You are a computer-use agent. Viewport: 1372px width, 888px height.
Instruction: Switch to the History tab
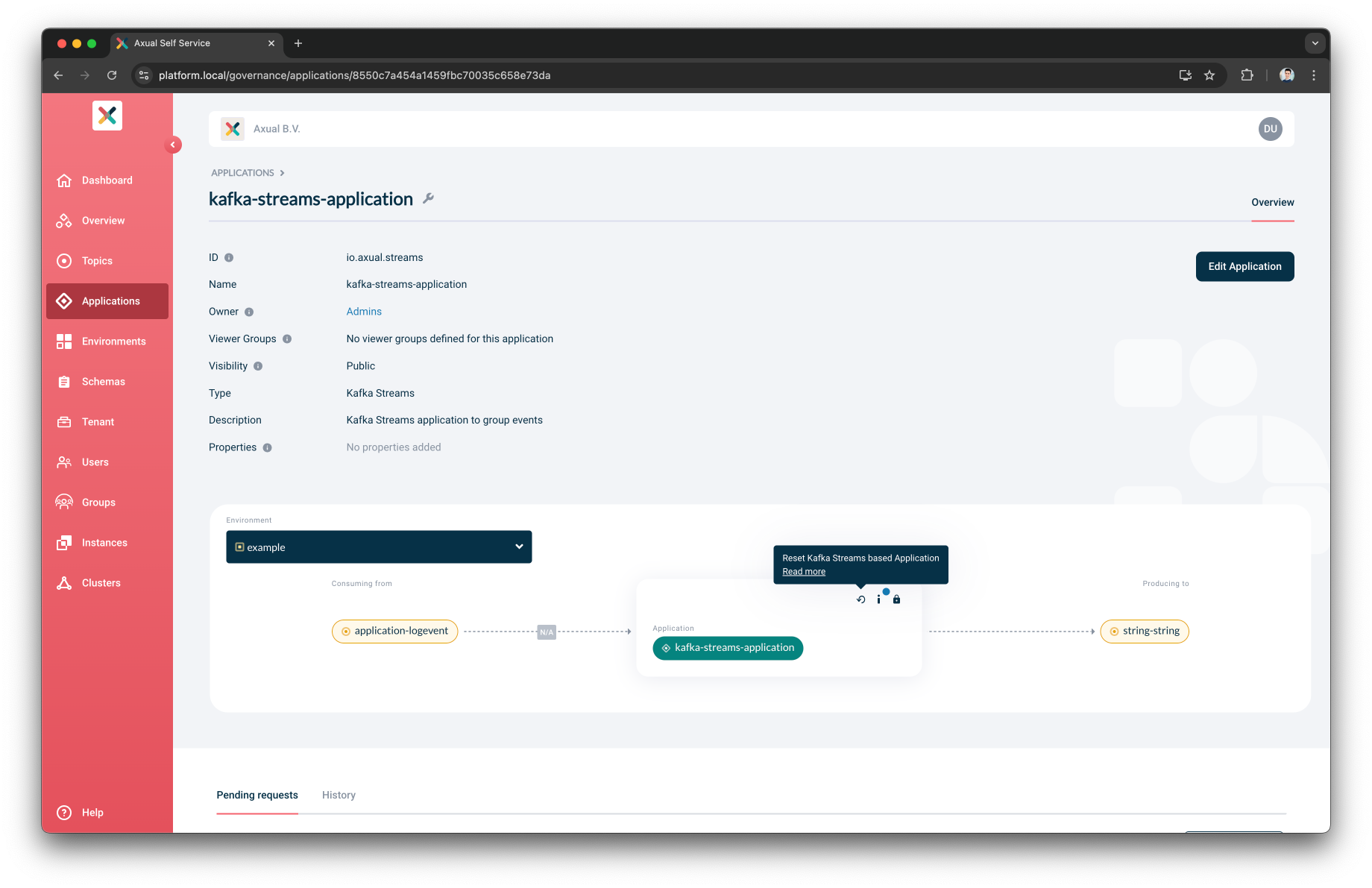pyautogui.click(x=339, y=796)
